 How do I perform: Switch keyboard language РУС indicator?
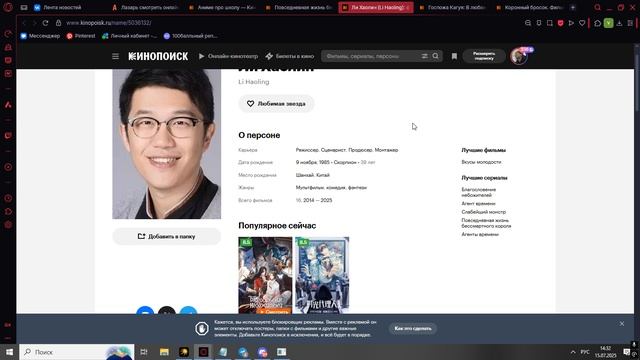[585, 352]
